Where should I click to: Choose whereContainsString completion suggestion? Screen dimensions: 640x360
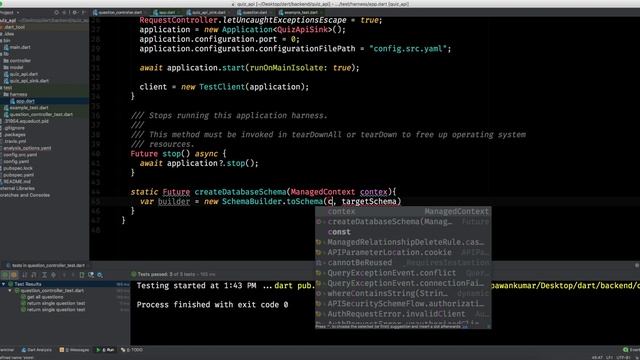coord(403,293)
